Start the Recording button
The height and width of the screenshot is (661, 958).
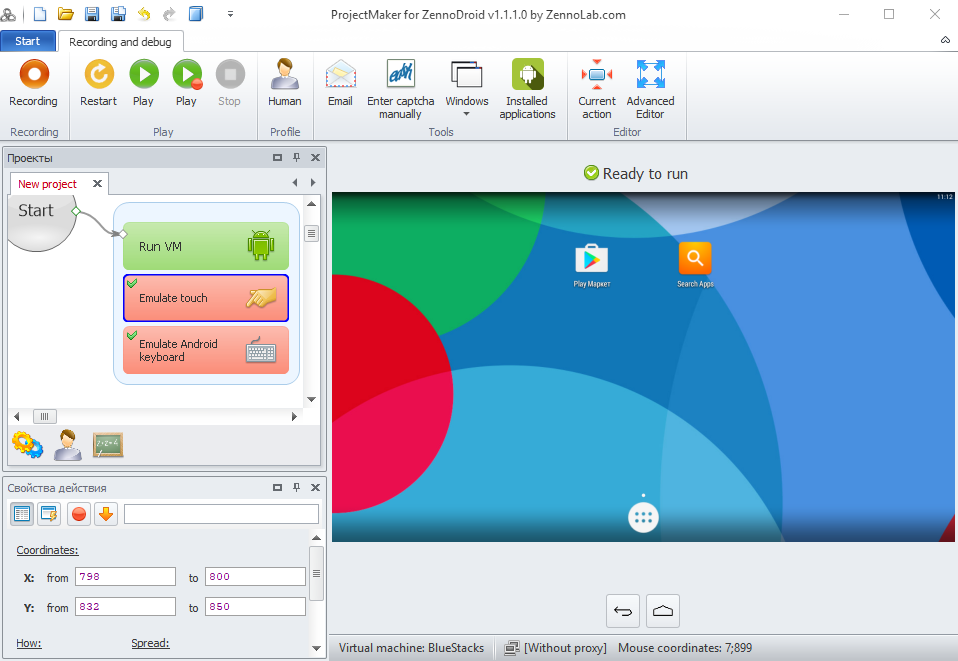[34, 84]
